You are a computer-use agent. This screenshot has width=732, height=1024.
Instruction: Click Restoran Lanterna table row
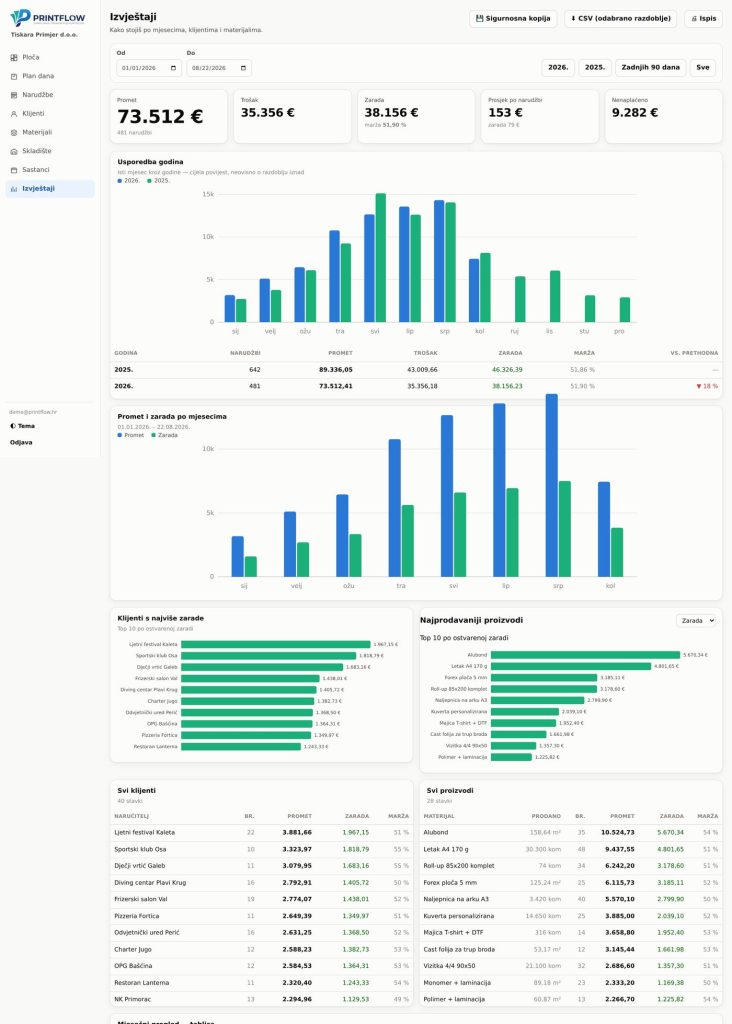261,983
